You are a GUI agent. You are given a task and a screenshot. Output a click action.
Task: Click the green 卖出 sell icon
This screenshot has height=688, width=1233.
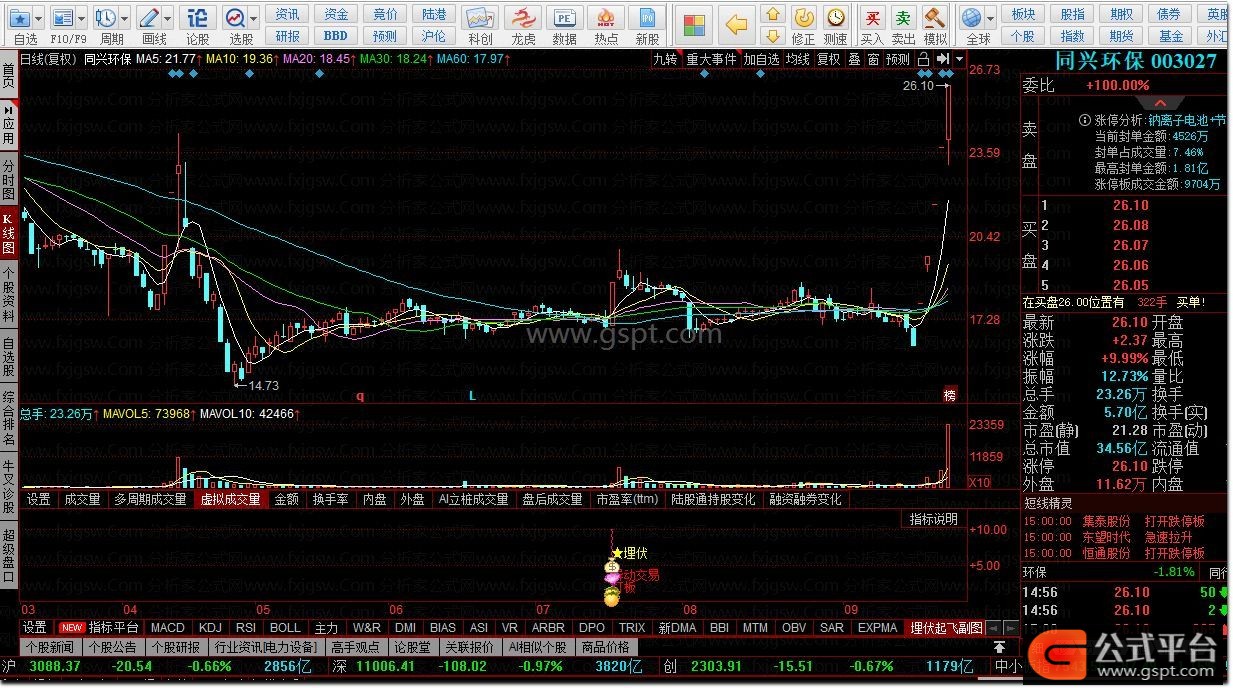[903, 17]
